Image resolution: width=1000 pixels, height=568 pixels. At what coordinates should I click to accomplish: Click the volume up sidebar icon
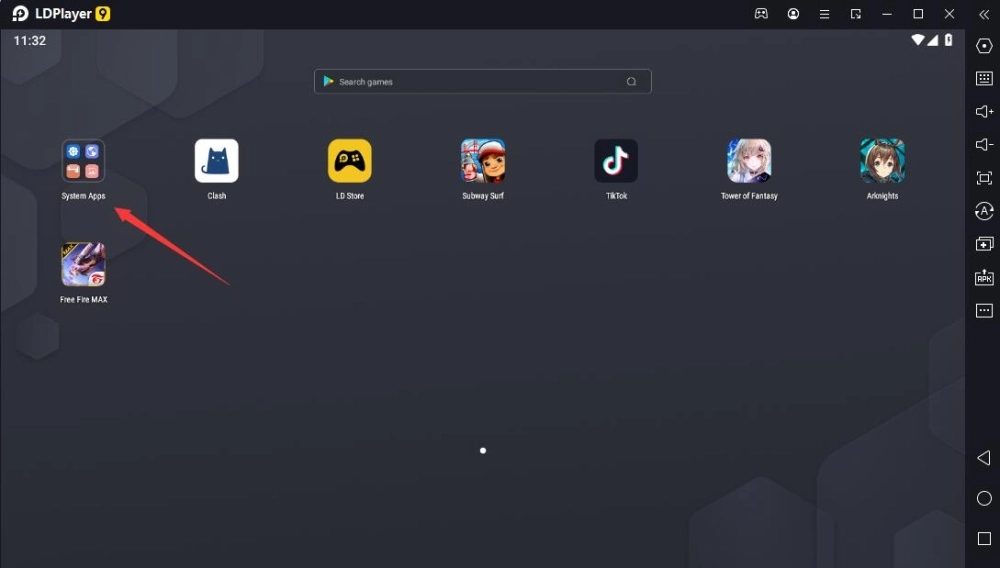click(984, 112)
